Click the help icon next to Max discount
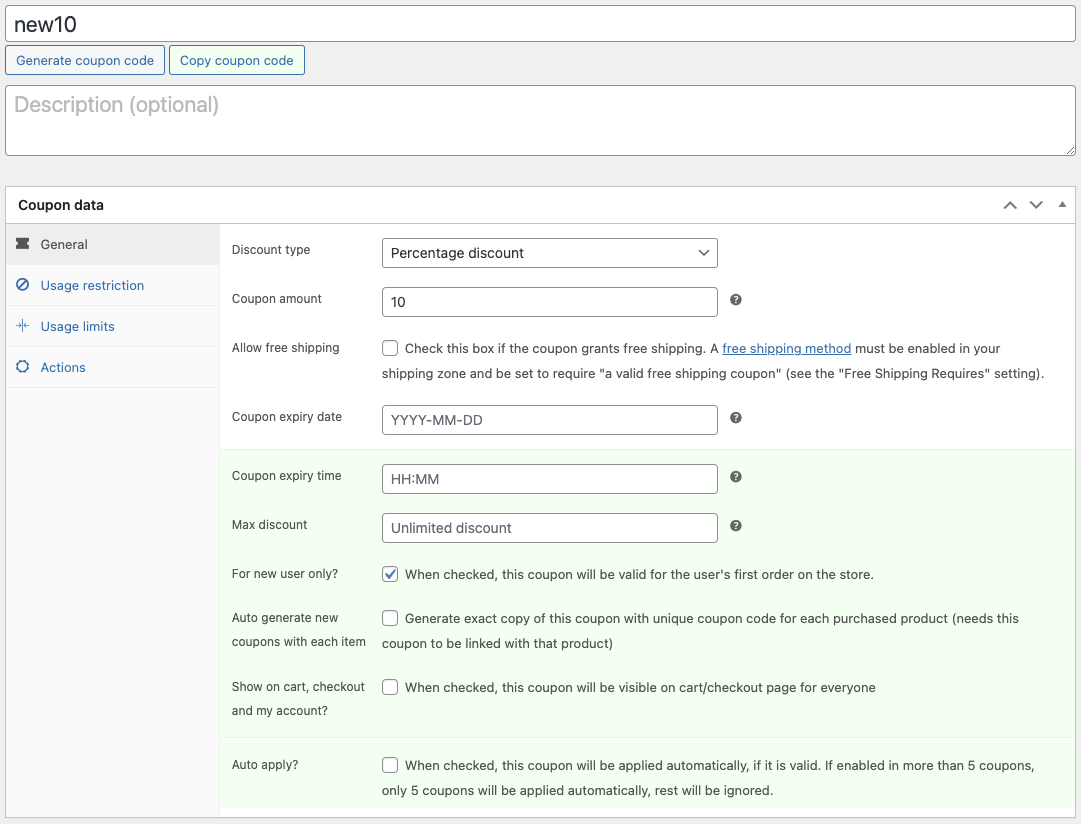The height and width of the screenshot is (824, 1081). 735,524
